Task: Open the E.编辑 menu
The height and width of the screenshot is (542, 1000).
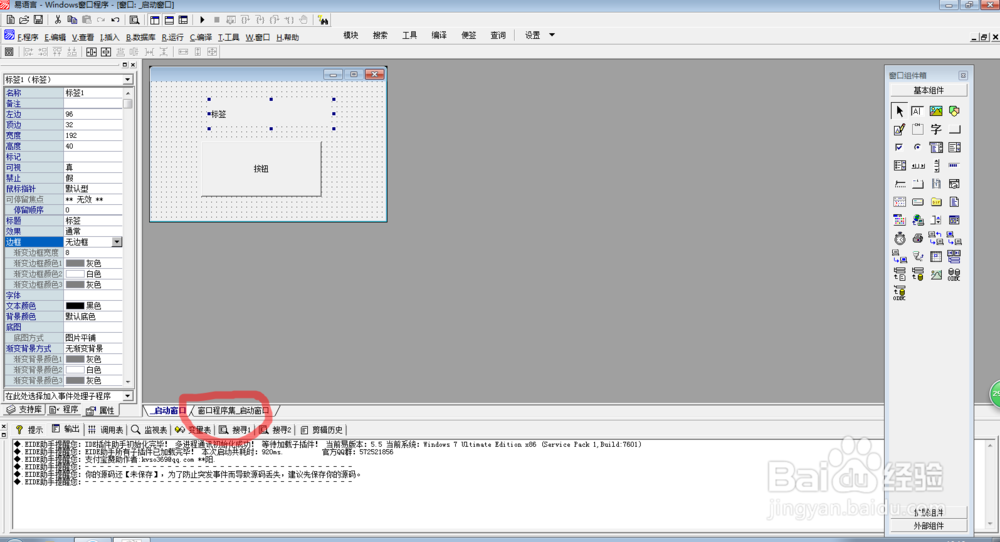Action: tap(55, 37)
